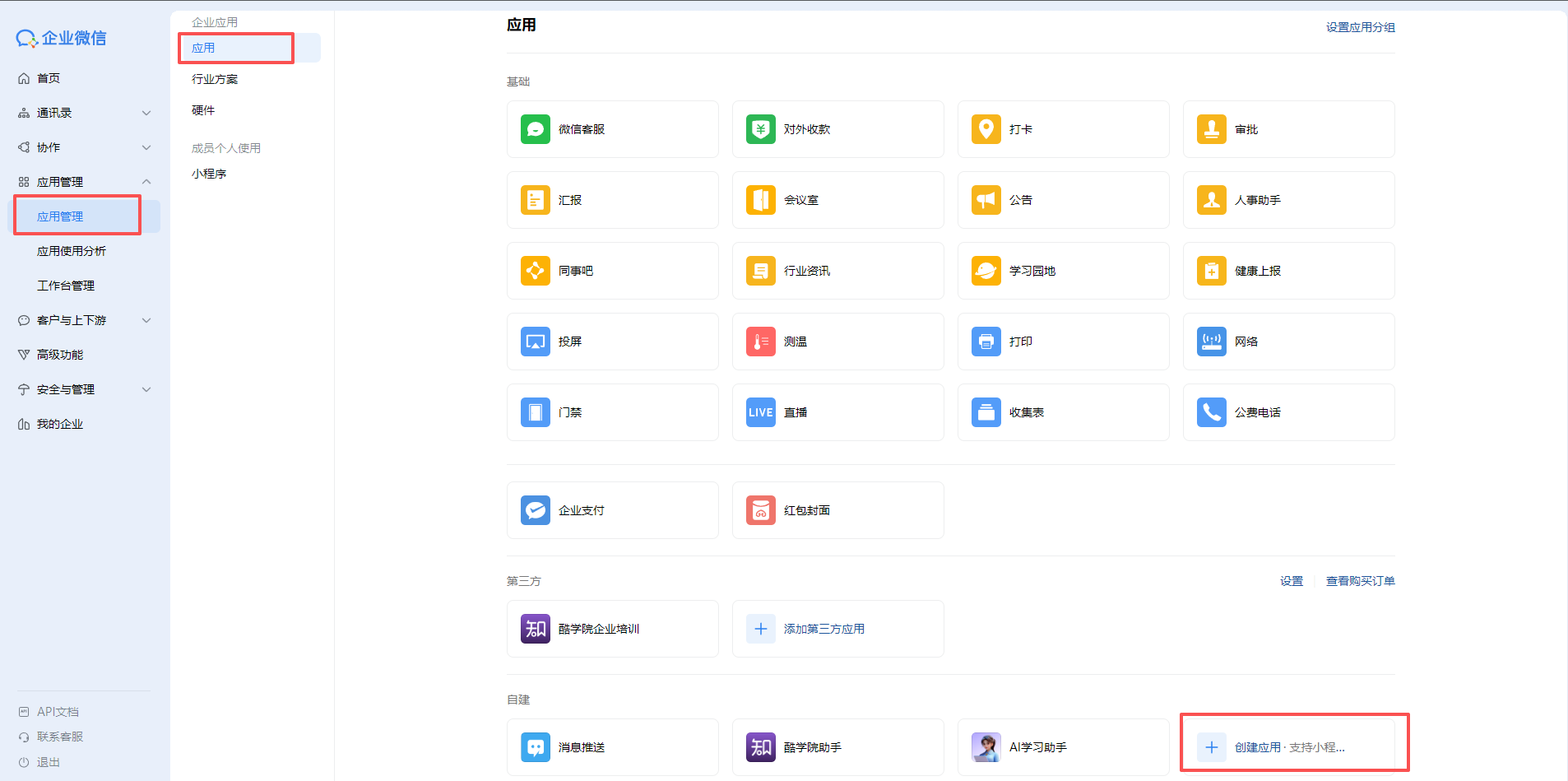This screenshot has height=781, width=1568.
Task: Open the 酷学院企业培训 purple icon
Action: coord(536,629)
